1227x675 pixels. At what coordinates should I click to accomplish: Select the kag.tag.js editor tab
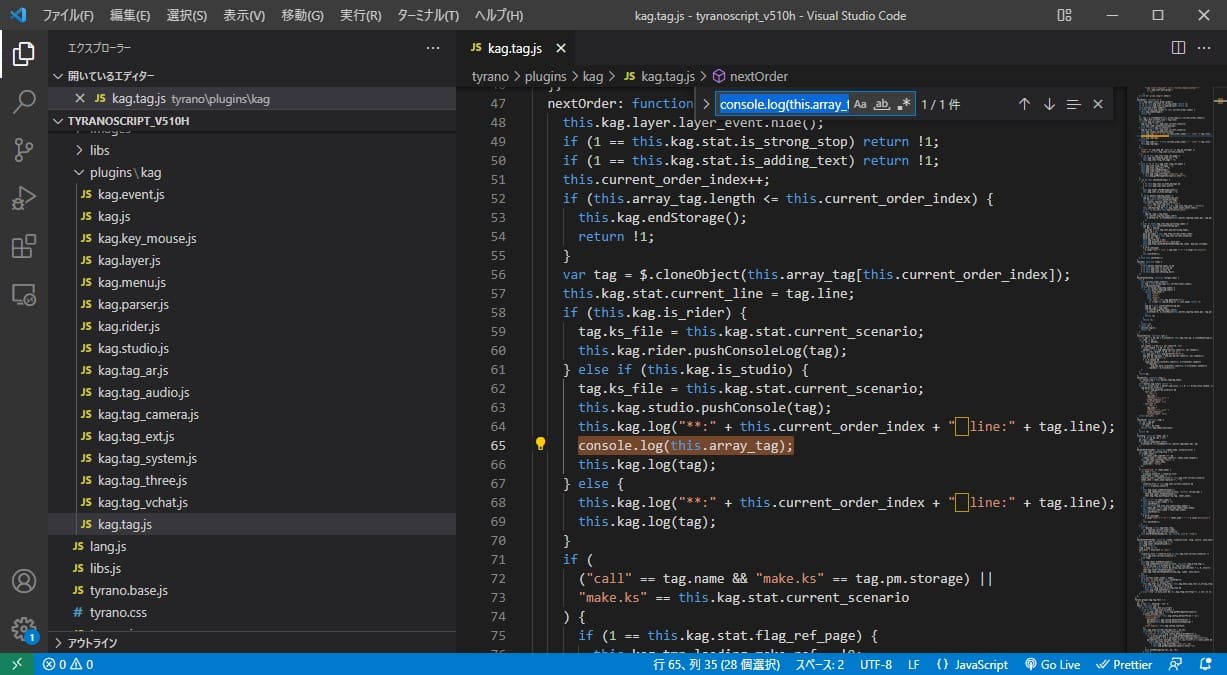point(514,48)
